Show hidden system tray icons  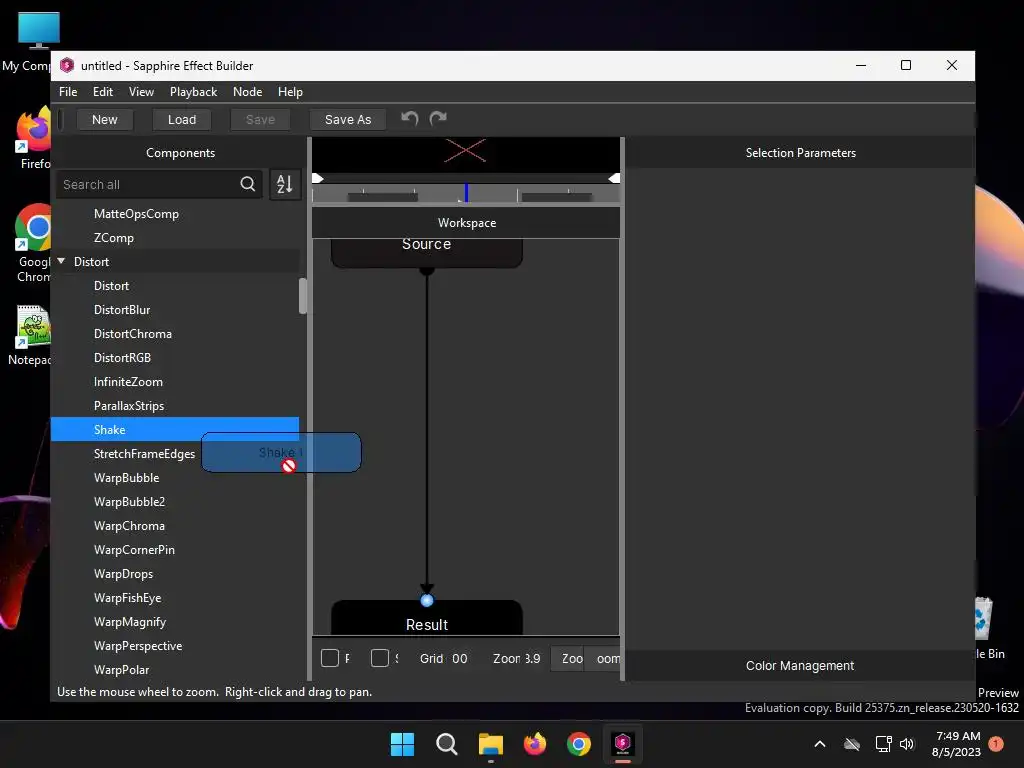[820, 744]
